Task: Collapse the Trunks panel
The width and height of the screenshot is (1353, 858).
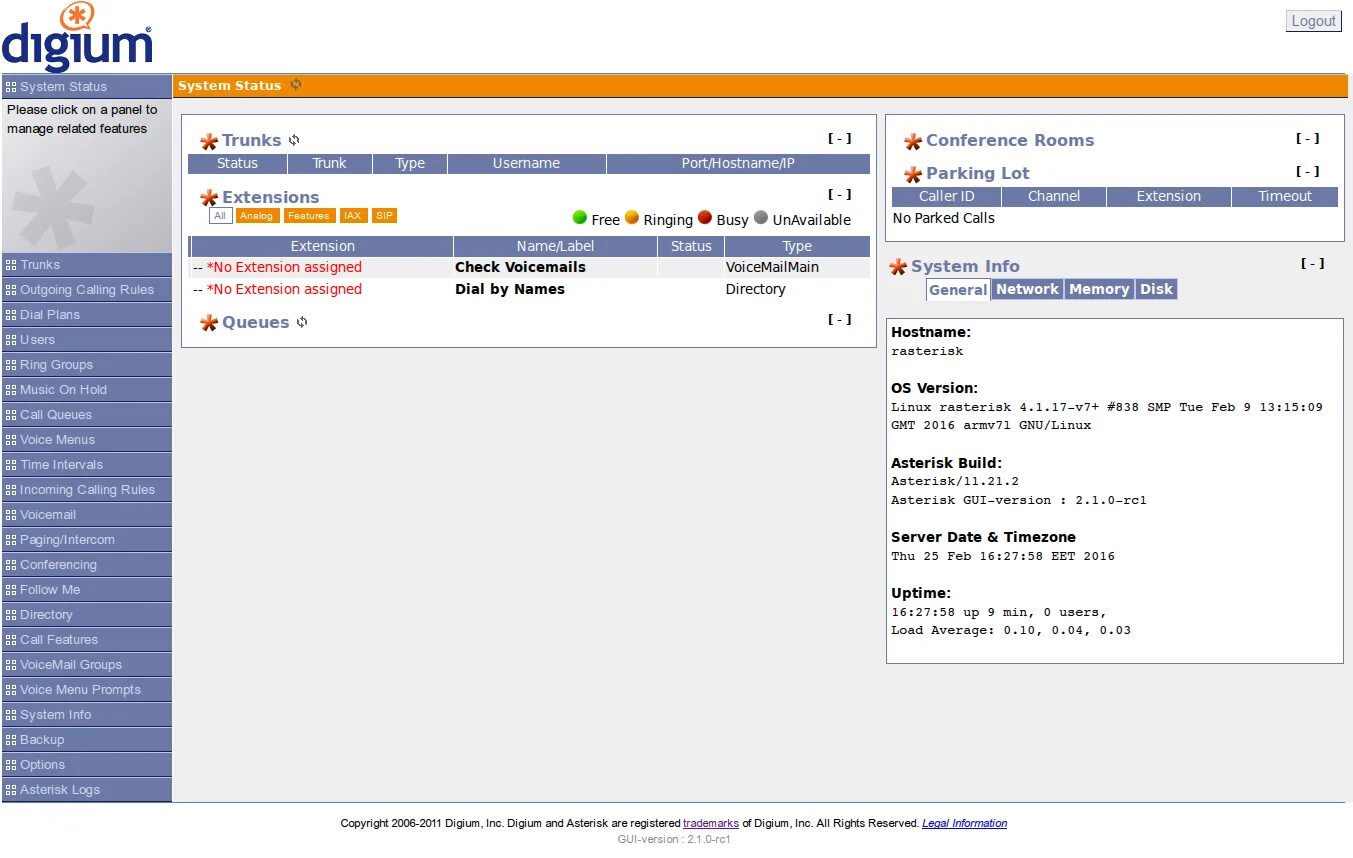Action: tap(840, 139)
